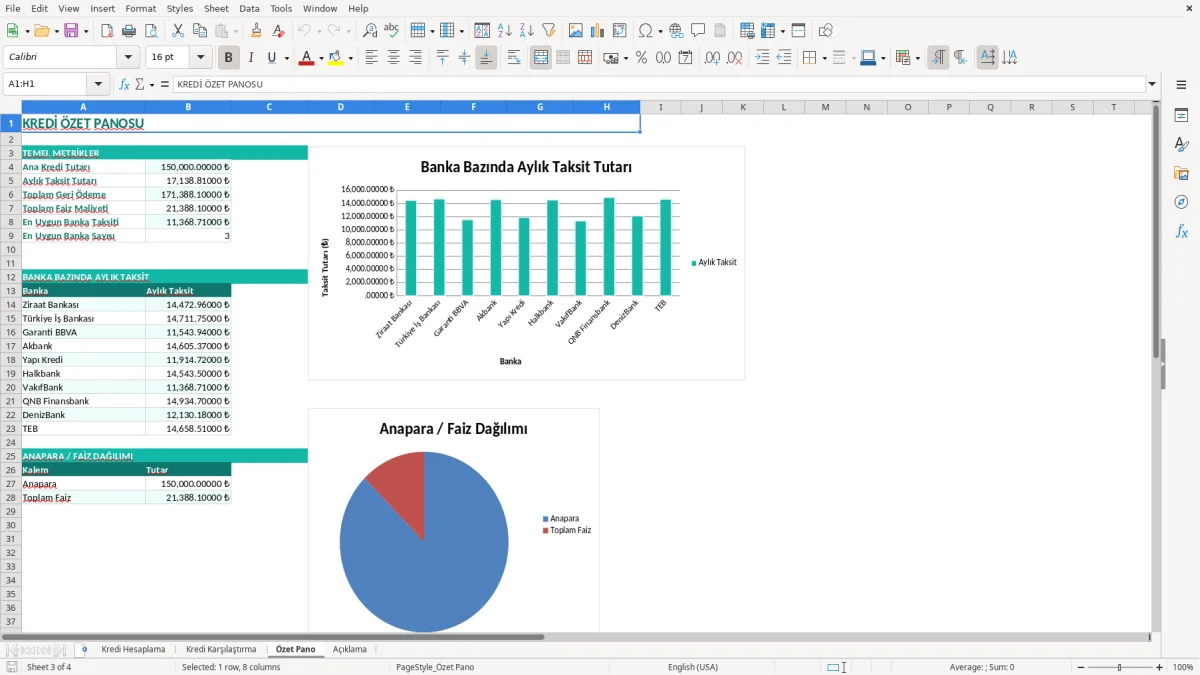Toggle Align Left
The image size is (1200, 675).
371,58
